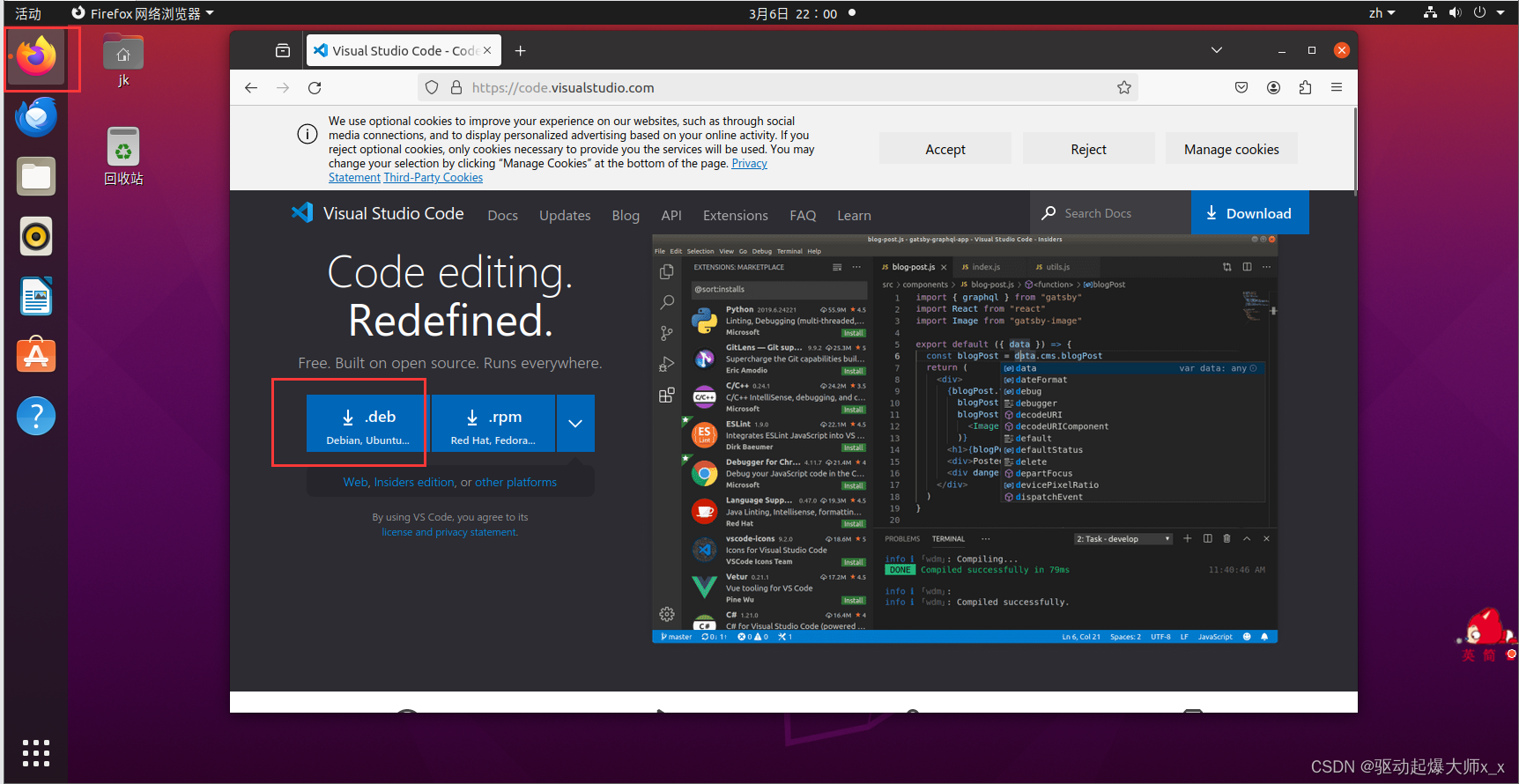Launch Thunderbird mail from the dock
This screenshot has width=1519, height=784.
(36, 117)
